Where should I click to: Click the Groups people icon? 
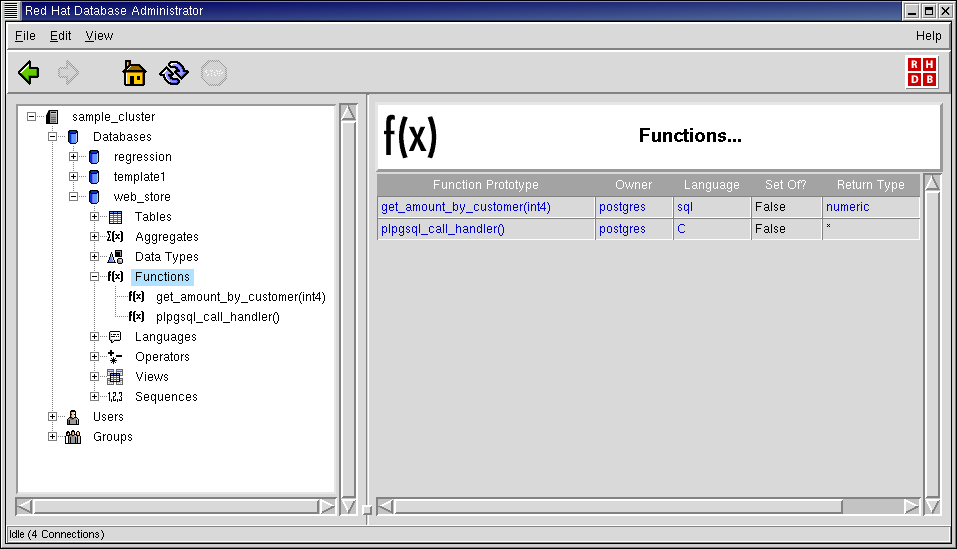tap(73, 437)
